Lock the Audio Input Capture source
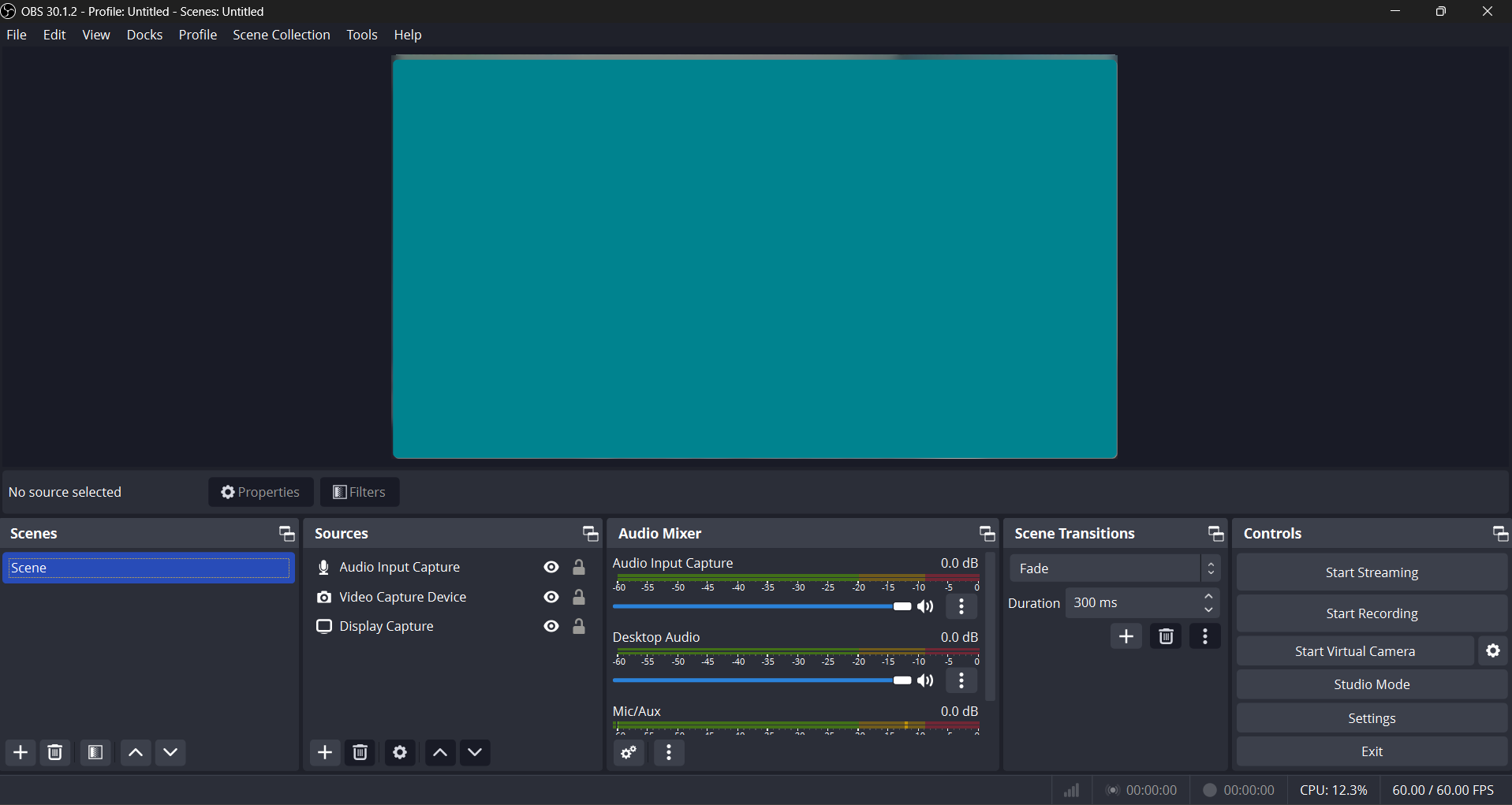 579,567
